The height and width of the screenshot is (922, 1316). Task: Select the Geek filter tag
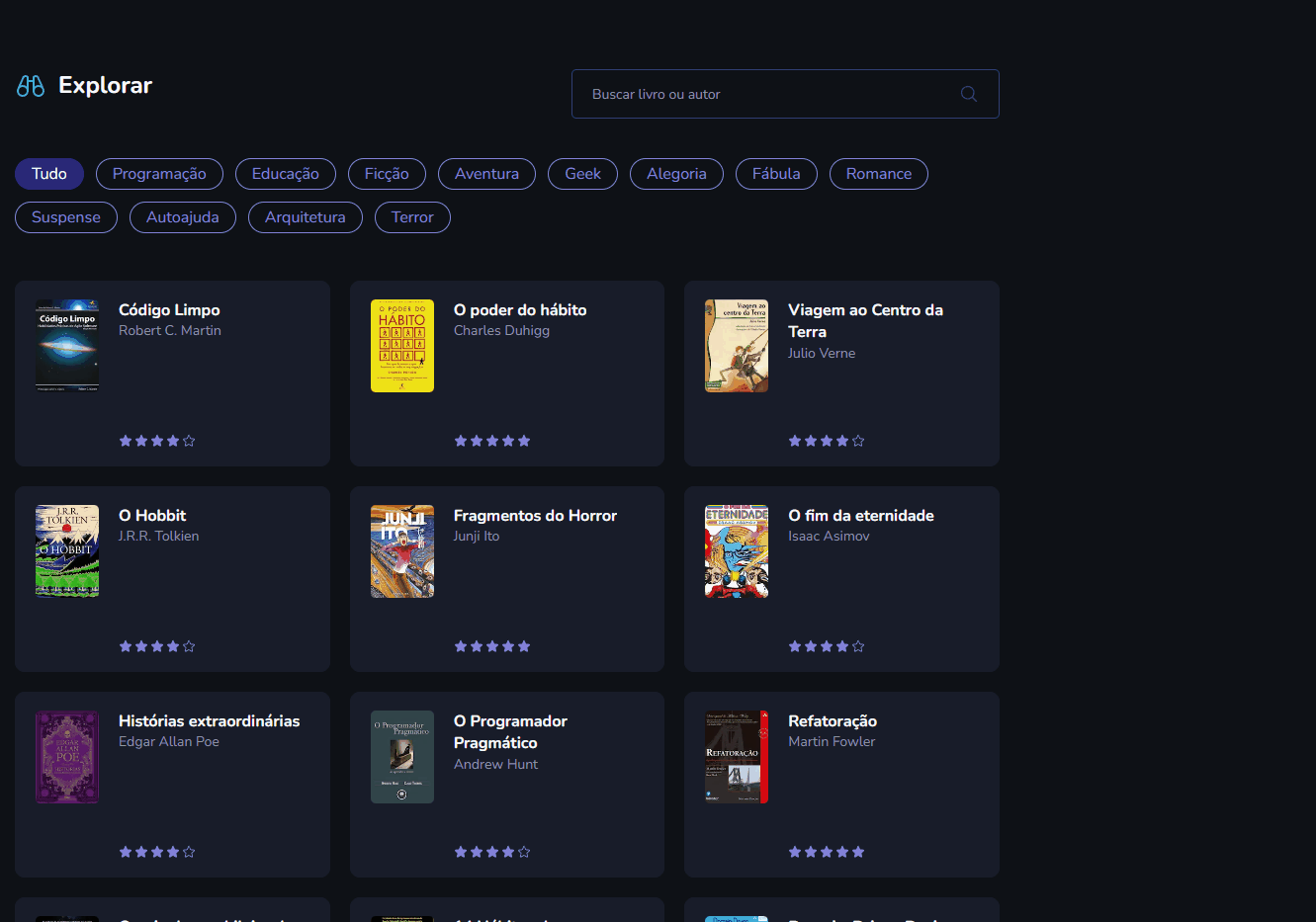pyautogui.click(x=582, y=174)
